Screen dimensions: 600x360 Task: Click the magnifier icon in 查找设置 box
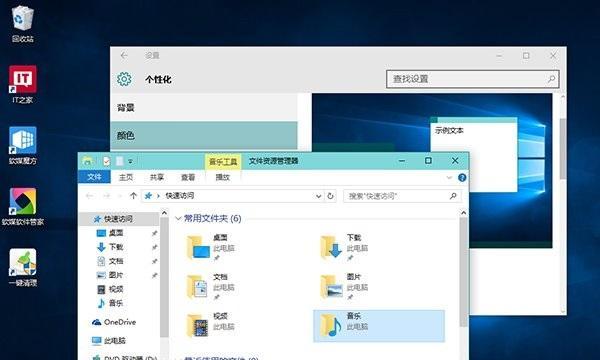coord(551,79)
